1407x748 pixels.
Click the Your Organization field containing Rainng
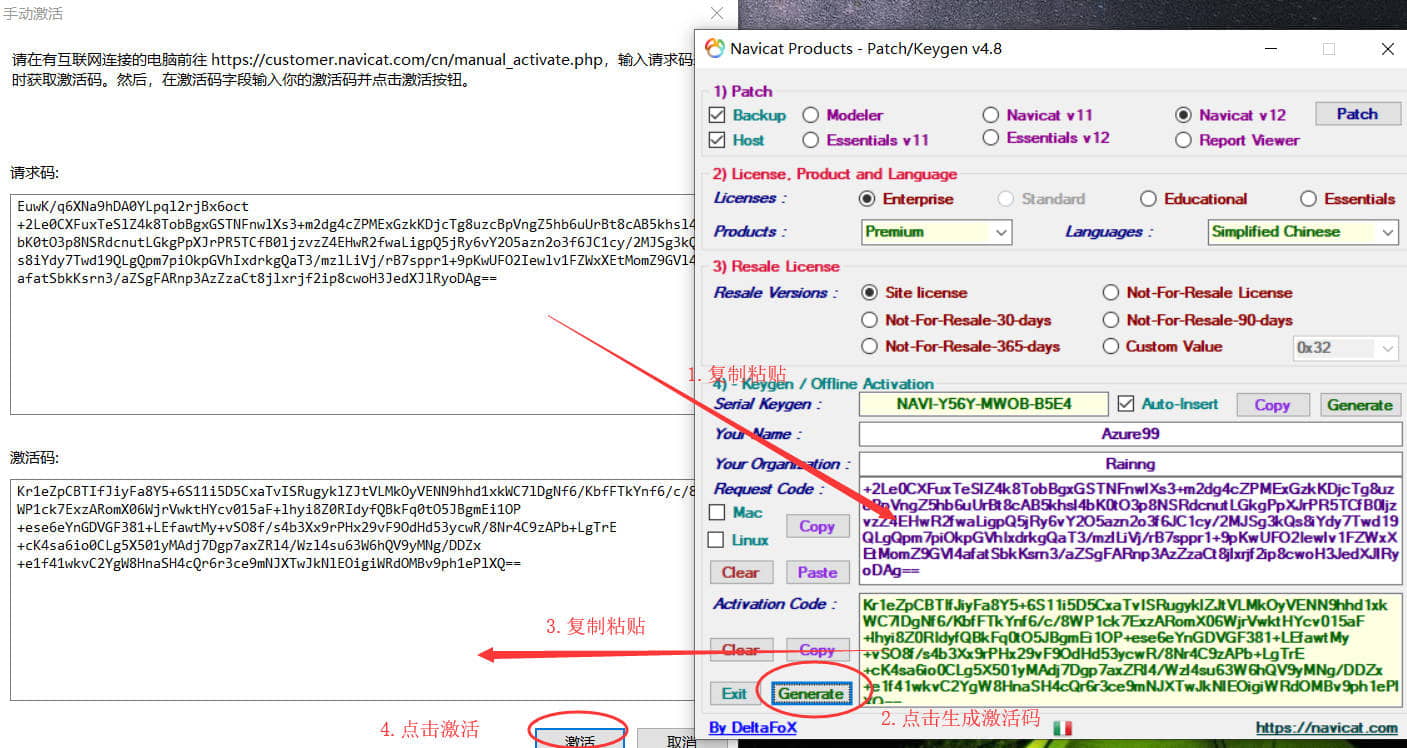[x=1130, y=464]
